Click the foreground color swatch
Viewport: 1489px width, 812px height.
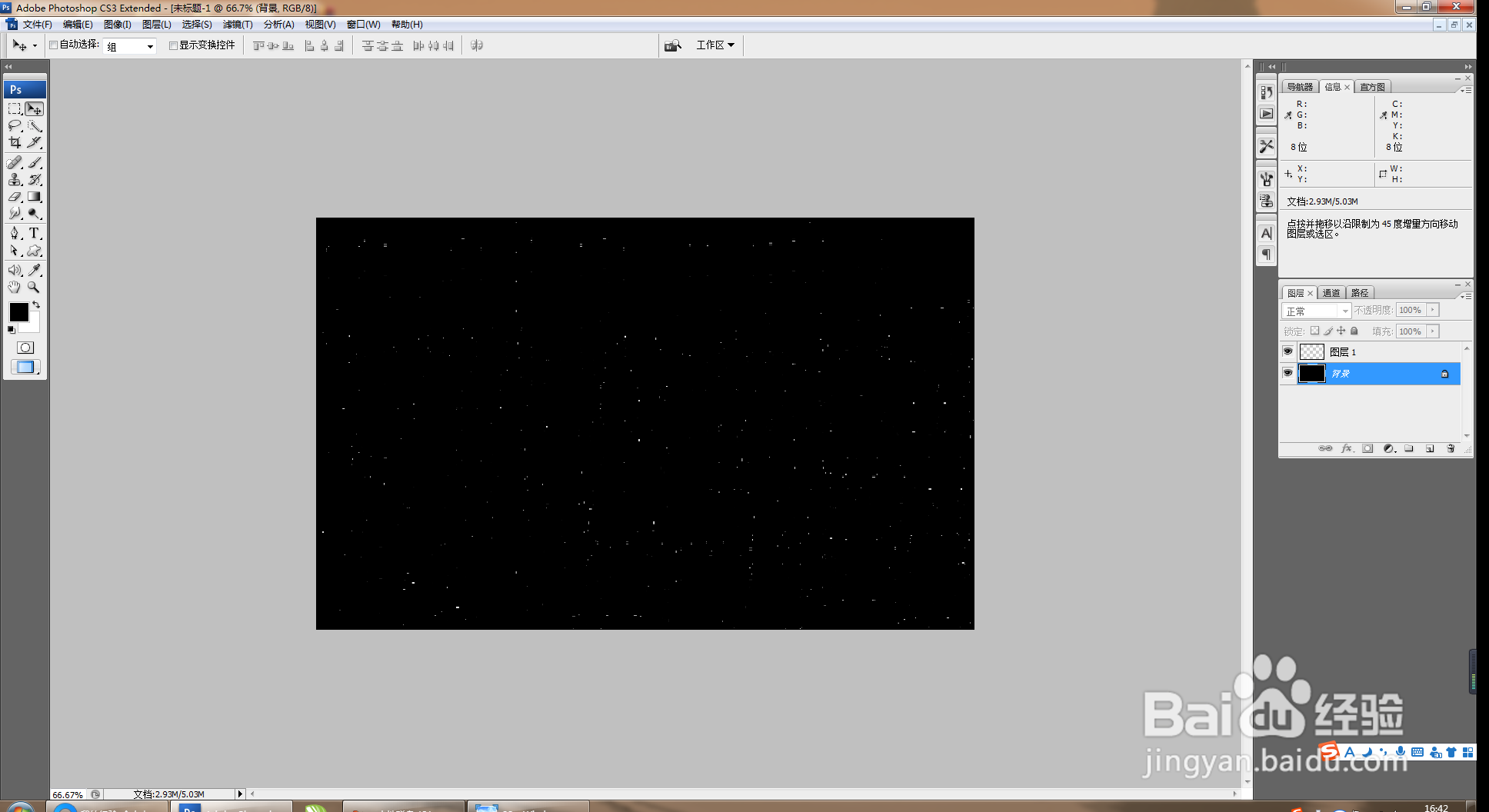coord(18,311)
